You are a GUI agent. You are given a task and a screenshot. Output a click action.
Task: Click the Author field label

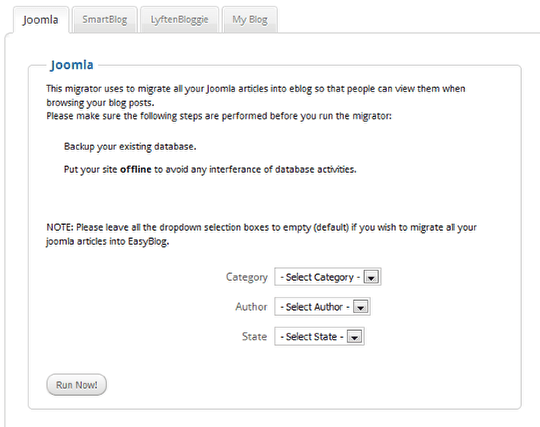pyautogui.click(x=251, y=307)
